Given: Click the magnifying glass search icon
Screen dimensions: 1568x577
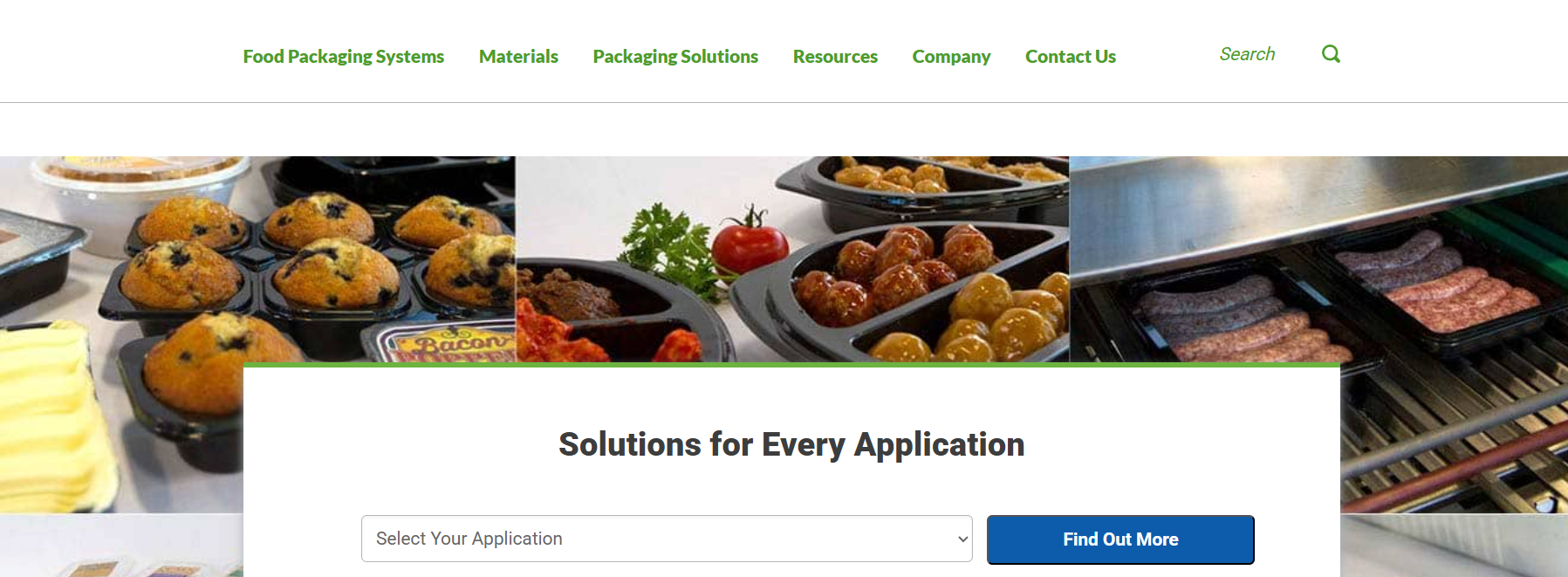Looking at the screenshot, I should tap(1331, 54).
